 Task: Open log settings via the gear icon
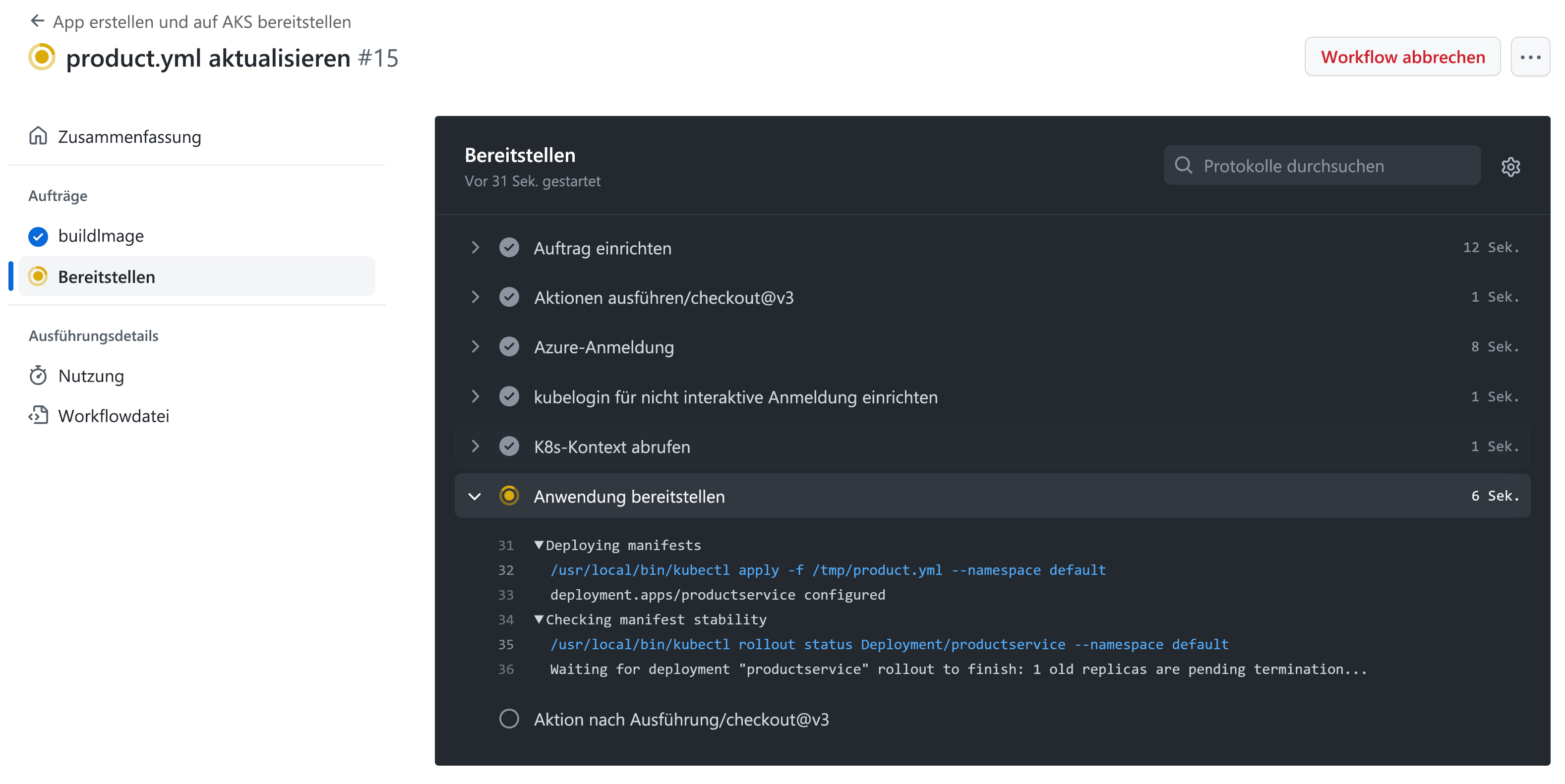(x=1511, y=167)
